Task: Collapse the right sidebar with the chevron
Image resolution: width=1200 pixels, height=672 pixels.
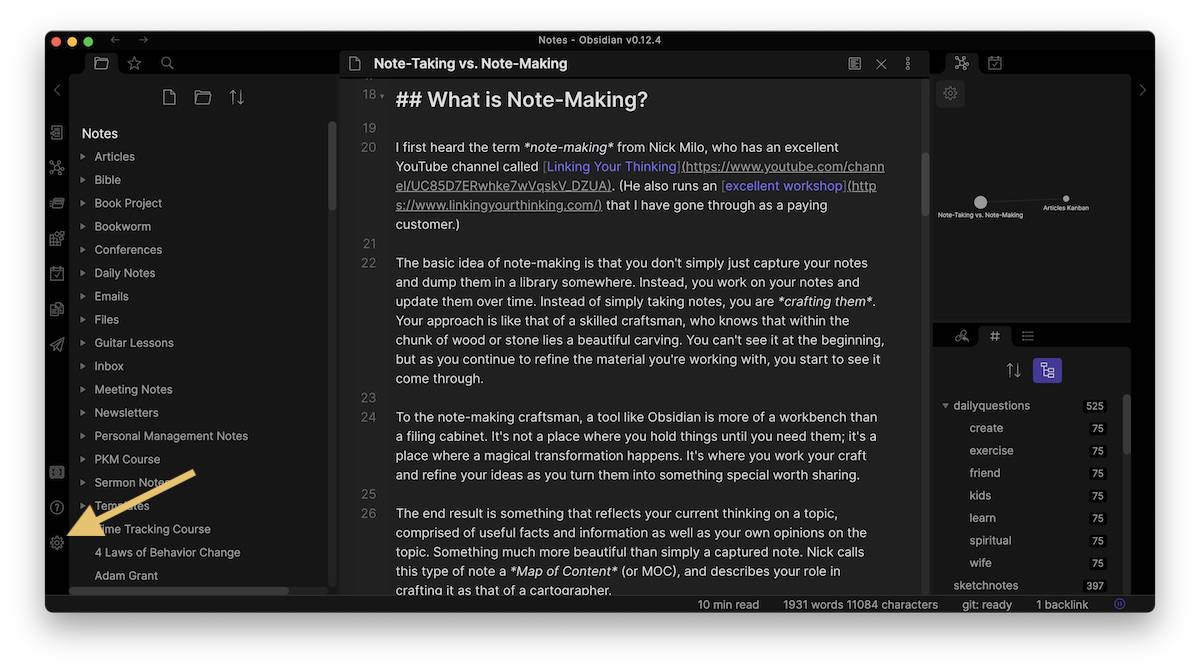Action: 1143,90
